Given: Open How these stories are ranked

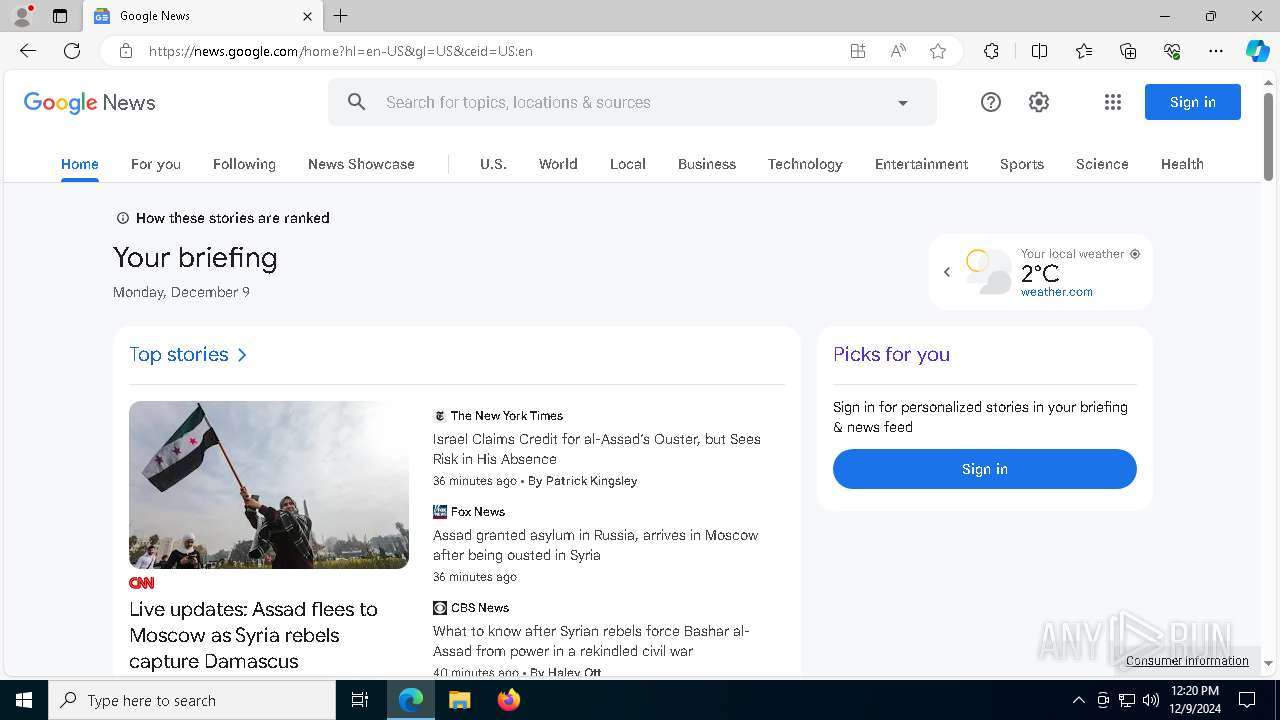Looking at the screenshot, I should (x=223, y=218).
